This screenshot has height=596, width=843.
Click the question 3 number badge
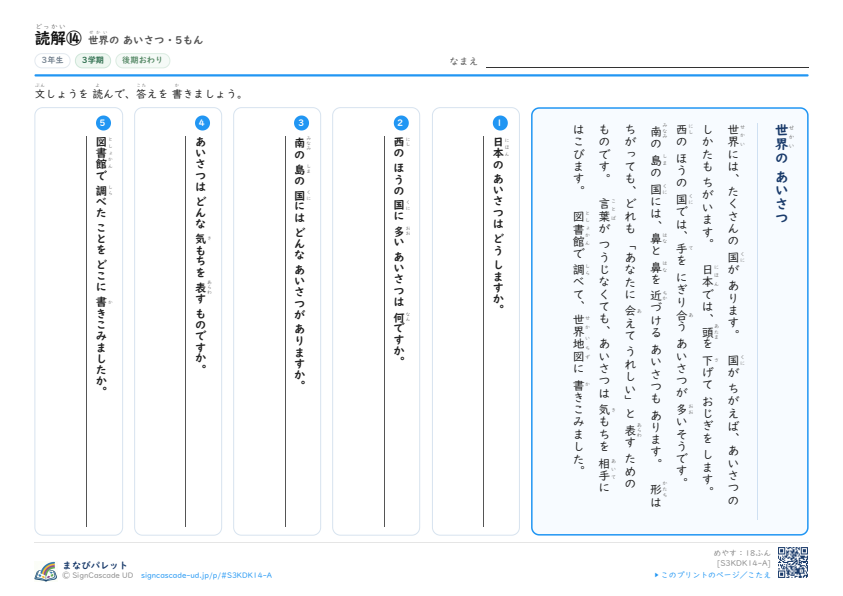point(301,123)
